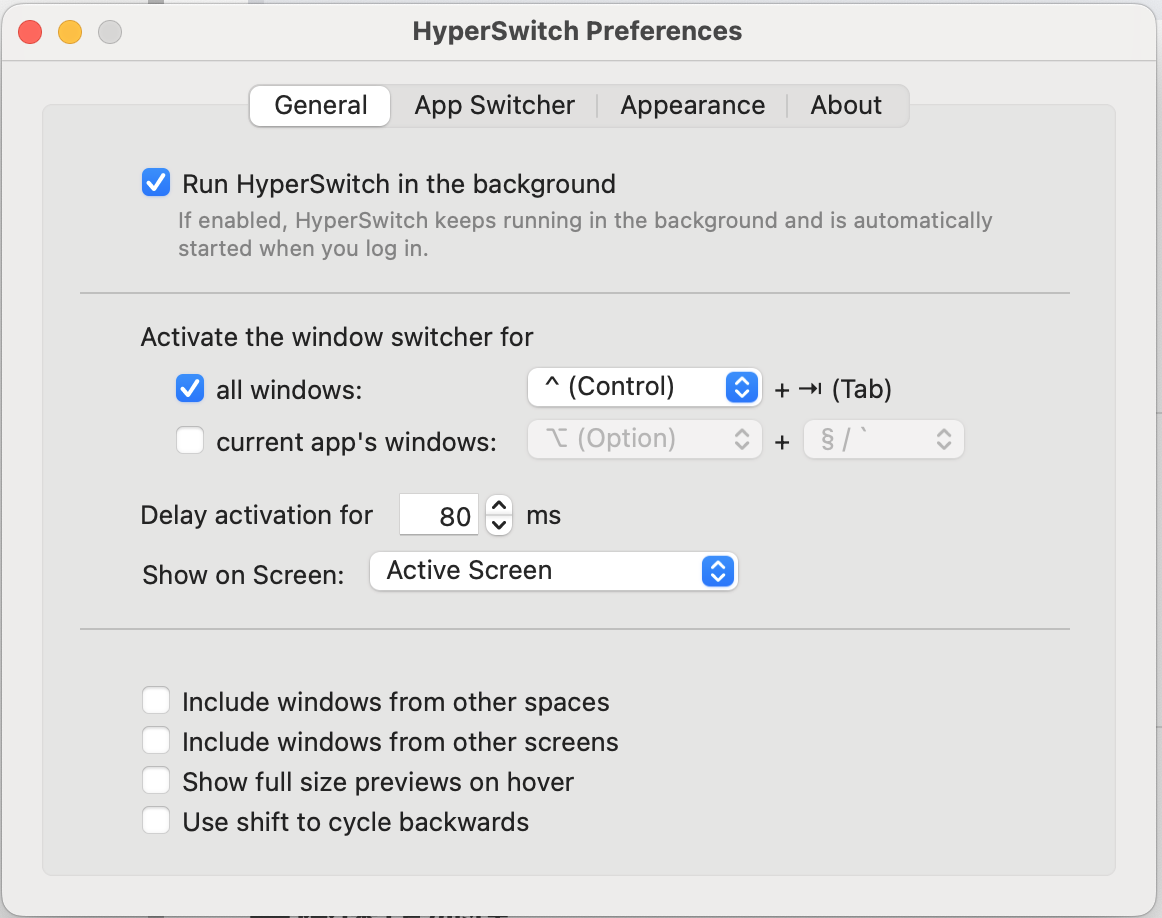This screenshot has height=918, width=1162.
Task: Decrease delay activation with down stepper arrow
Action: [x=499, y=525]
